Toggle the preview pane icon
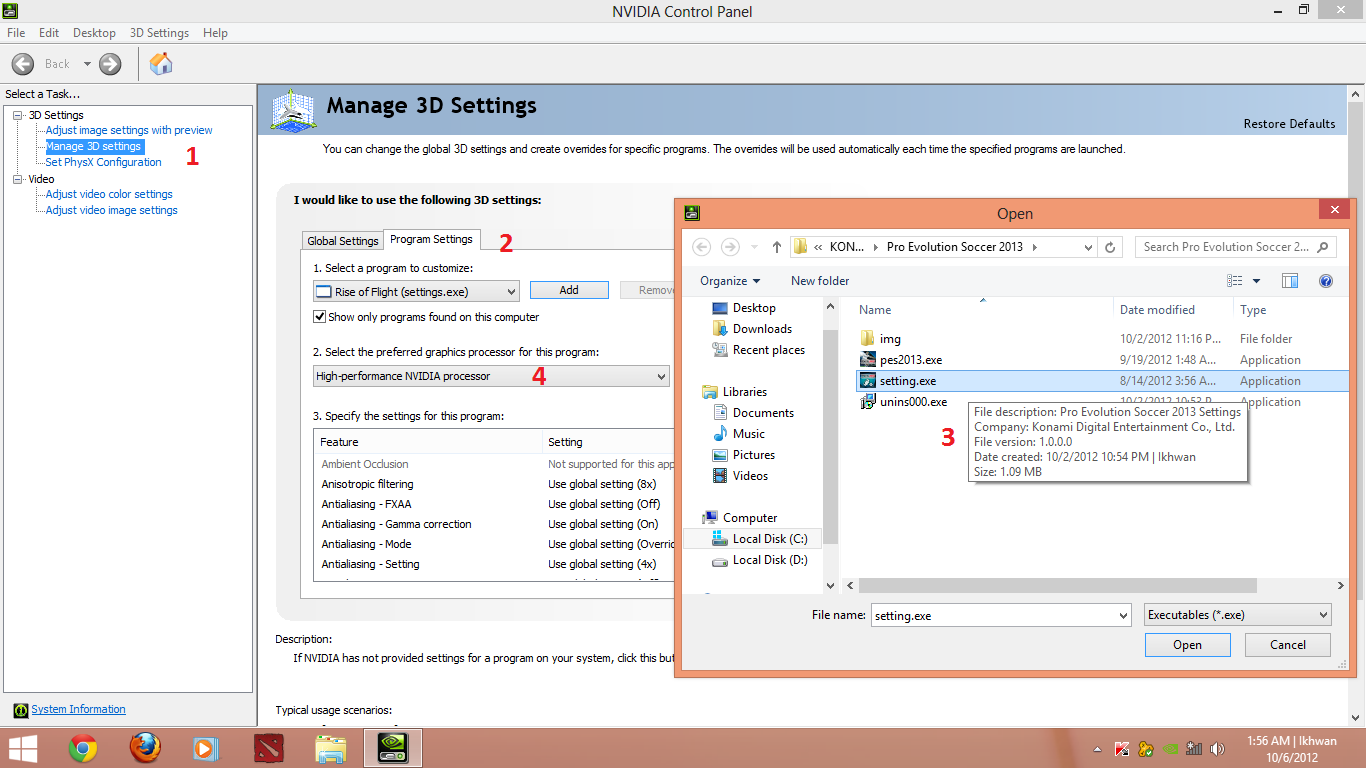This screenshot has width=1366, height=768. [1290, 281]
